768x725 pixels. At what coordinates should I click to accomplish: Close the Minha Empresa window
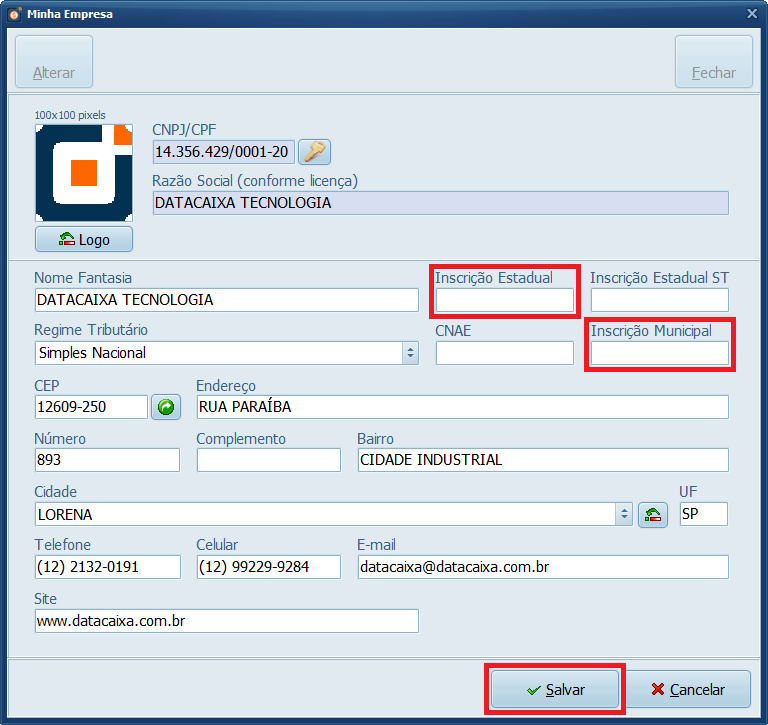751,14
